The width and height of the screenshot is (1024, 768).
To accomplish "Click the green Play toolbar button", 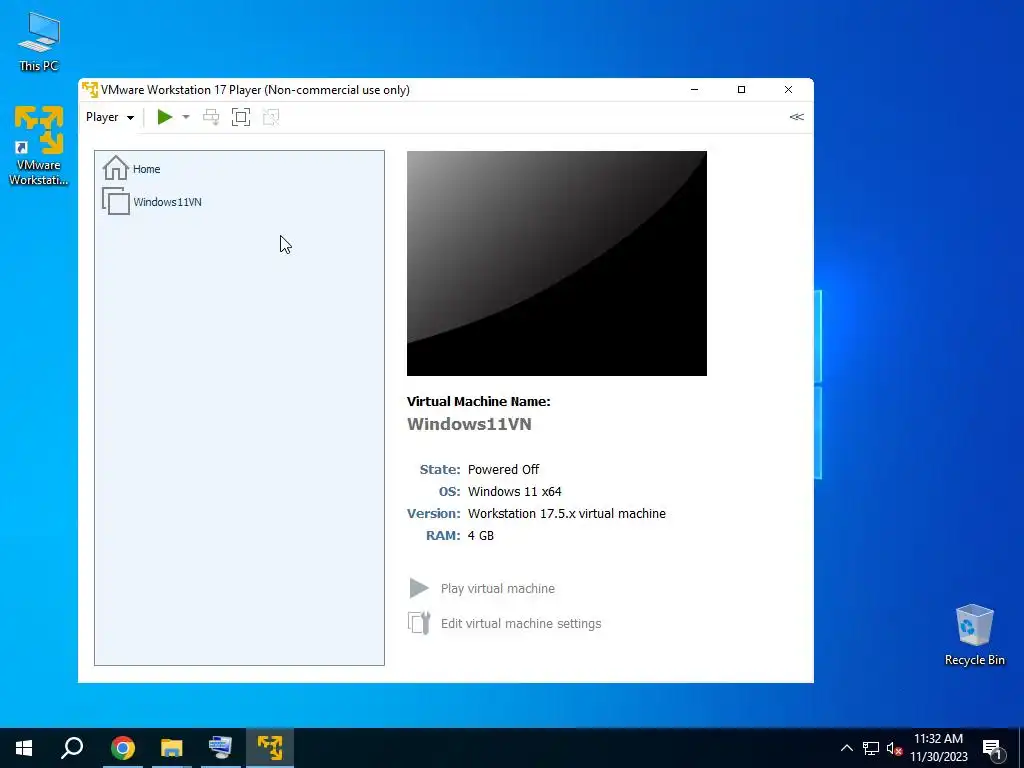I will (165, 117).
